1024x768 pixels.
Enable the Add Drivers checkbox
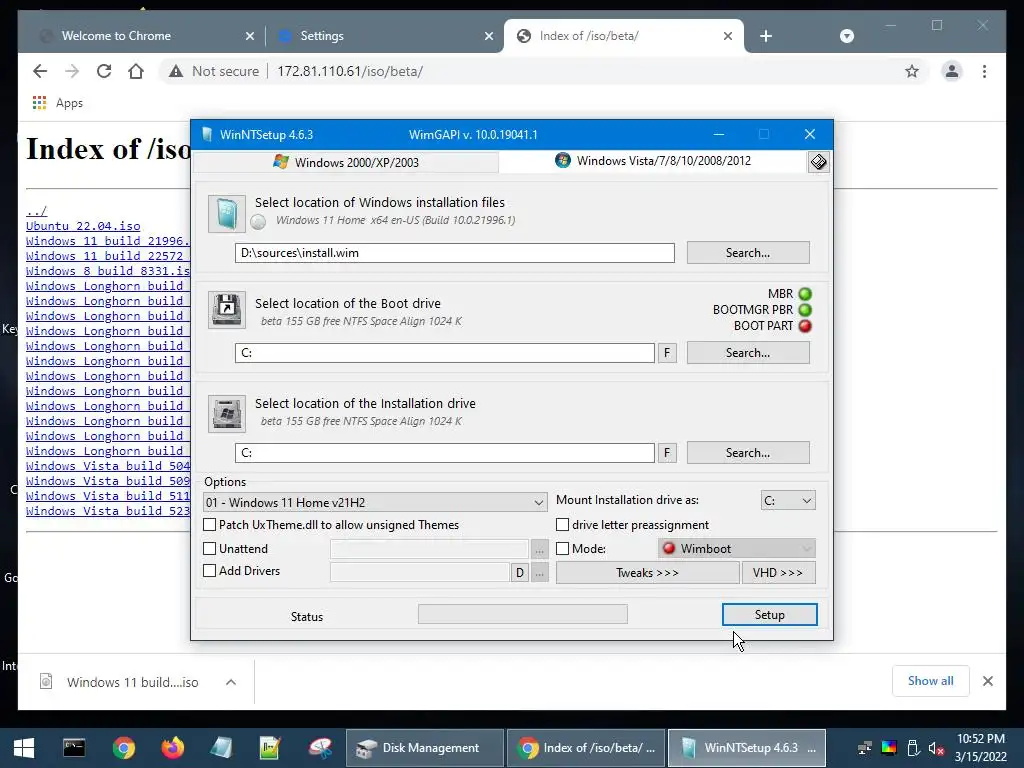tap(210, 571)
